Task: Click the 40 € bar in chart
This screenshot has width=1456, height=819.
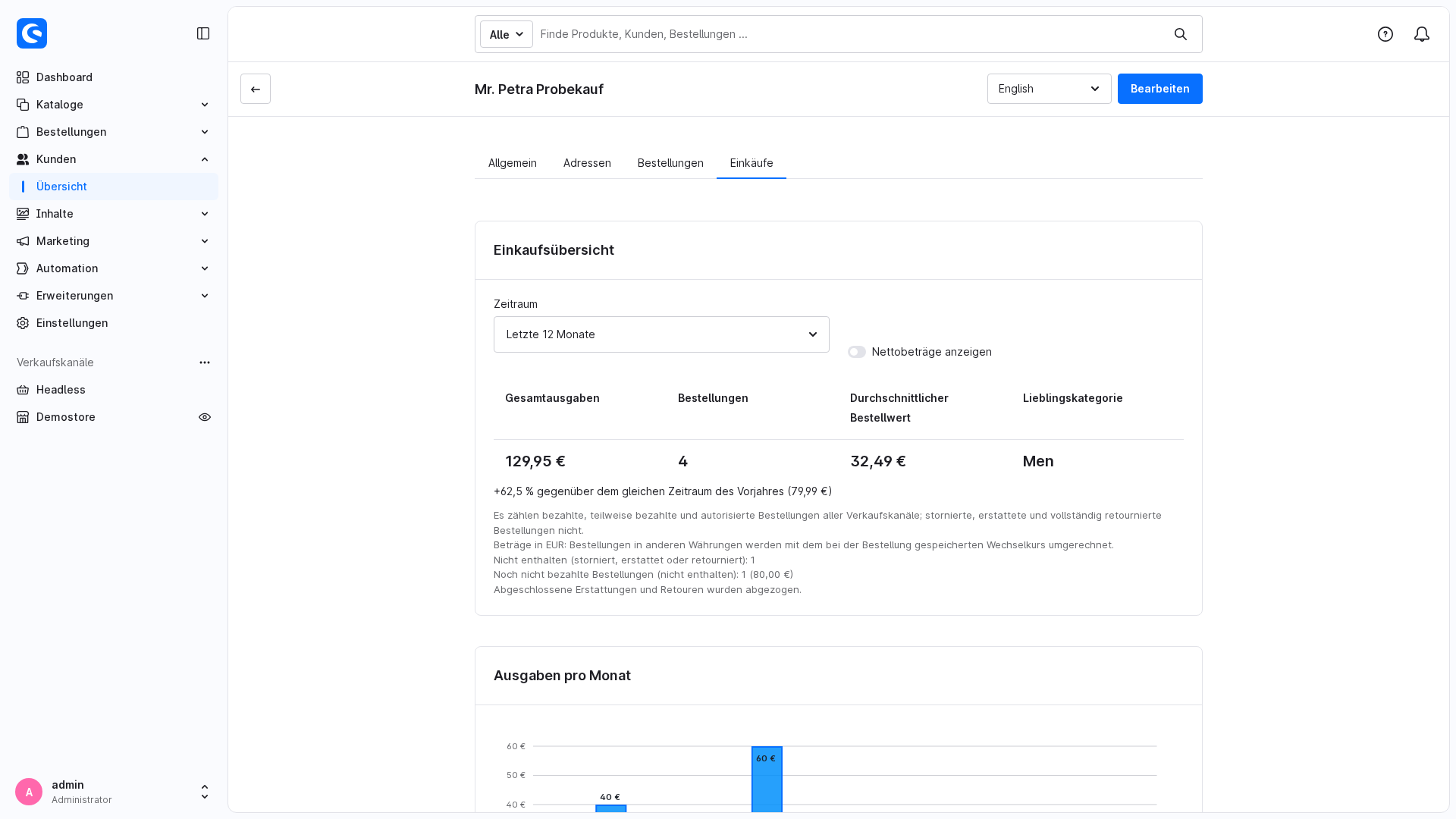Action: pos(610,808)
